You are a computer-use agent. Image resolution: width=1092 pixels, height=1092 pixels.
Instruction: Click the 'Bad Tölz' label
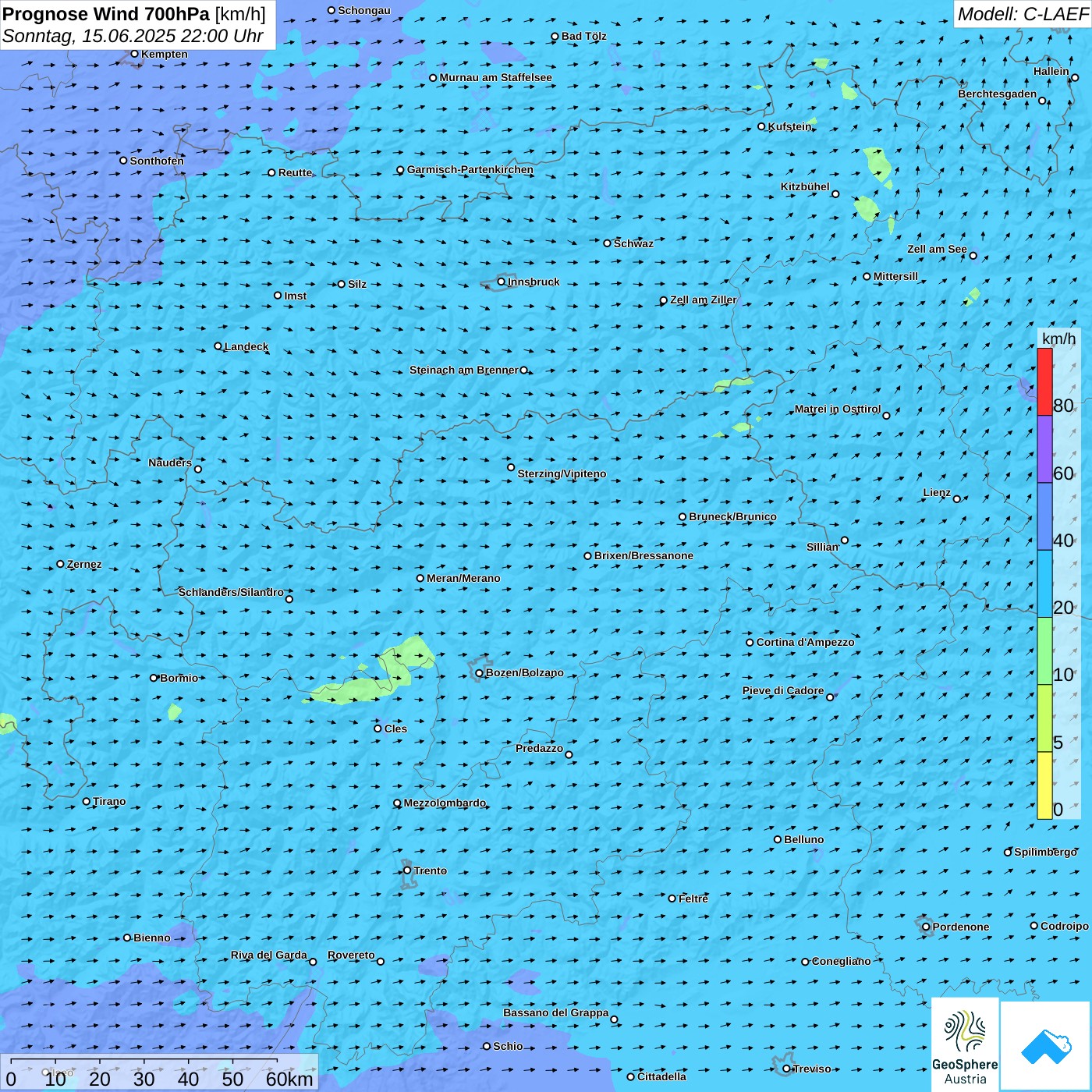[x=584, y=36]
